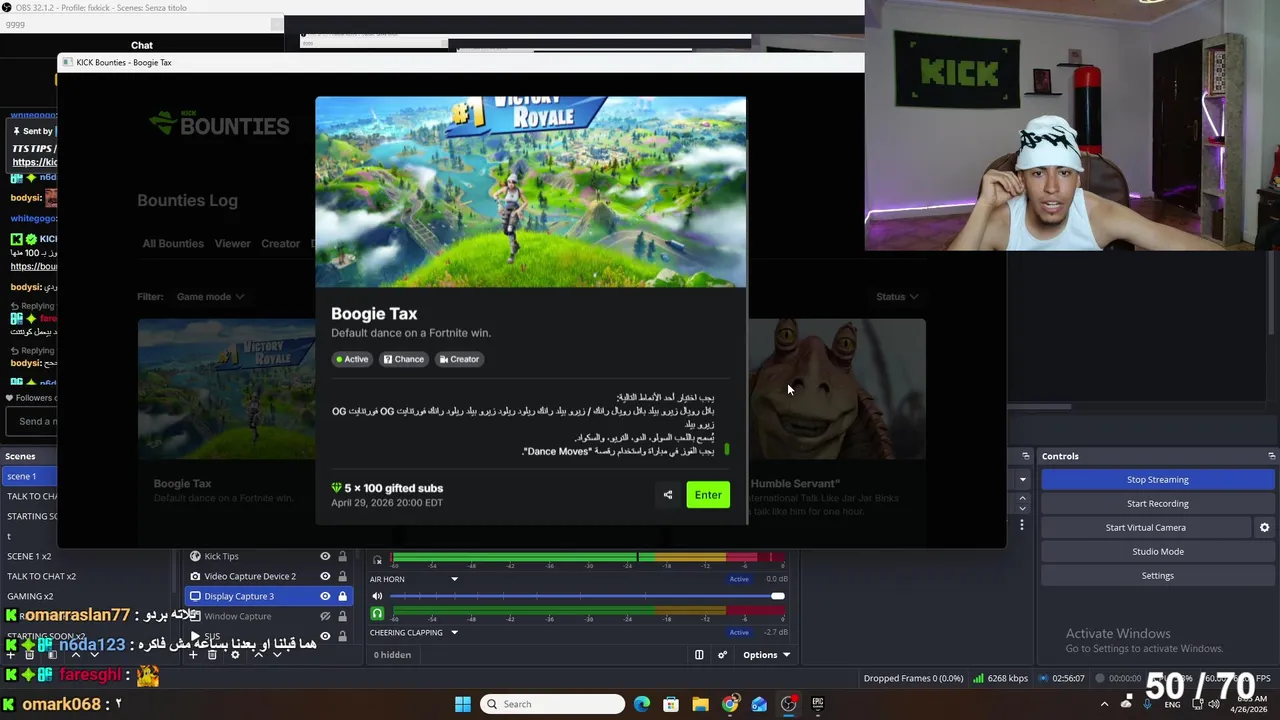Open File Explorer from taskbar
Screen dimensions: 1280x720
coord(700,704)
